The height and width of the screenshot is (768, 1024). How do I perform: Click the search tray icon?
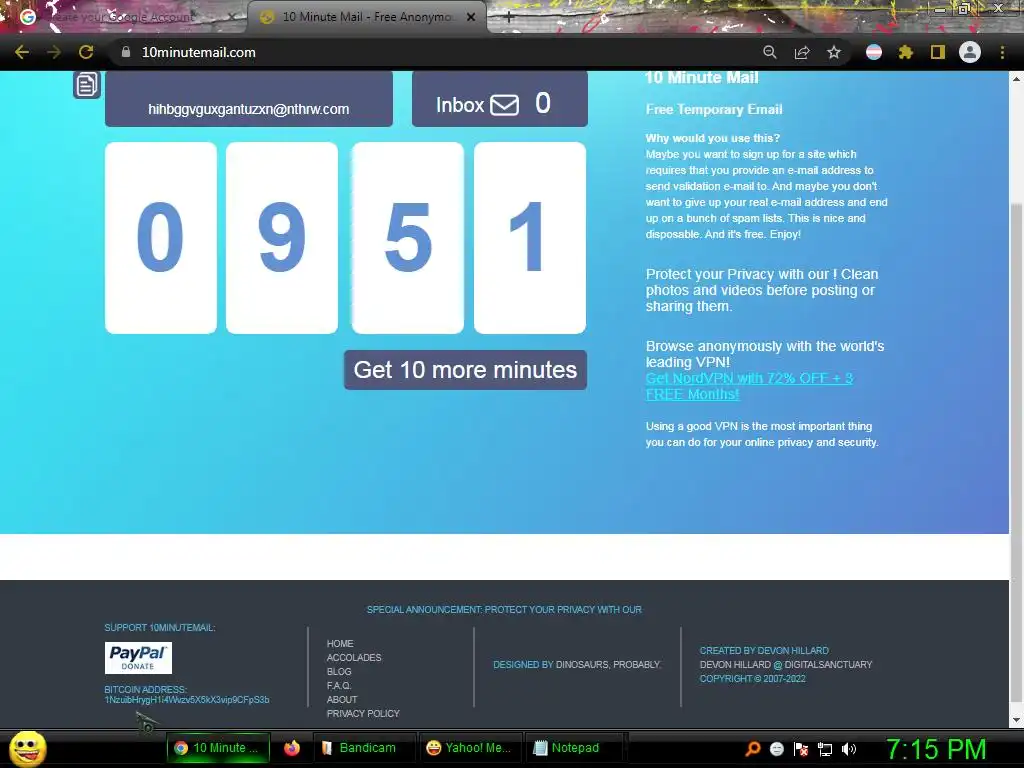pos(752,749)
